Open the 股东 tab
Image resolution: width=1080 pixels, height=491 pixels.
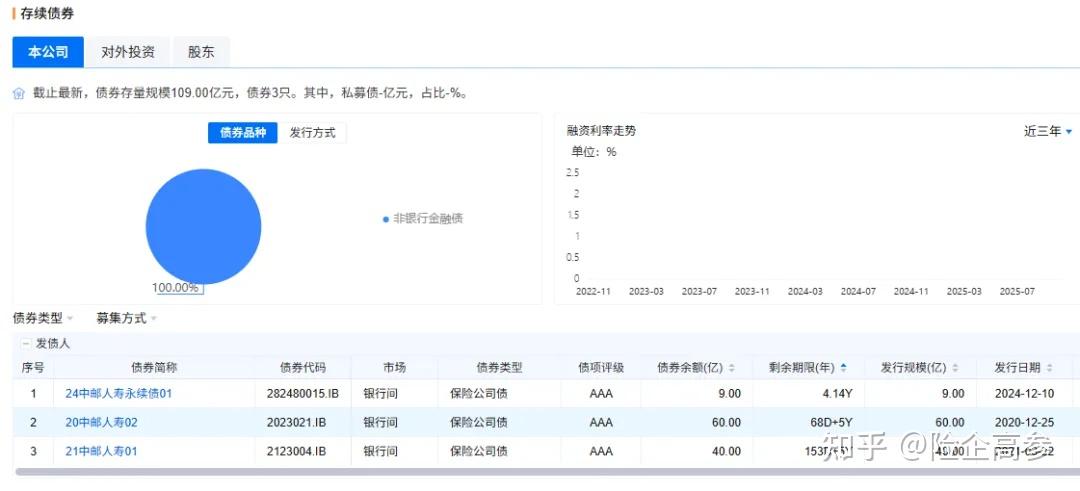pyautogui.click(x=200, y=52)
